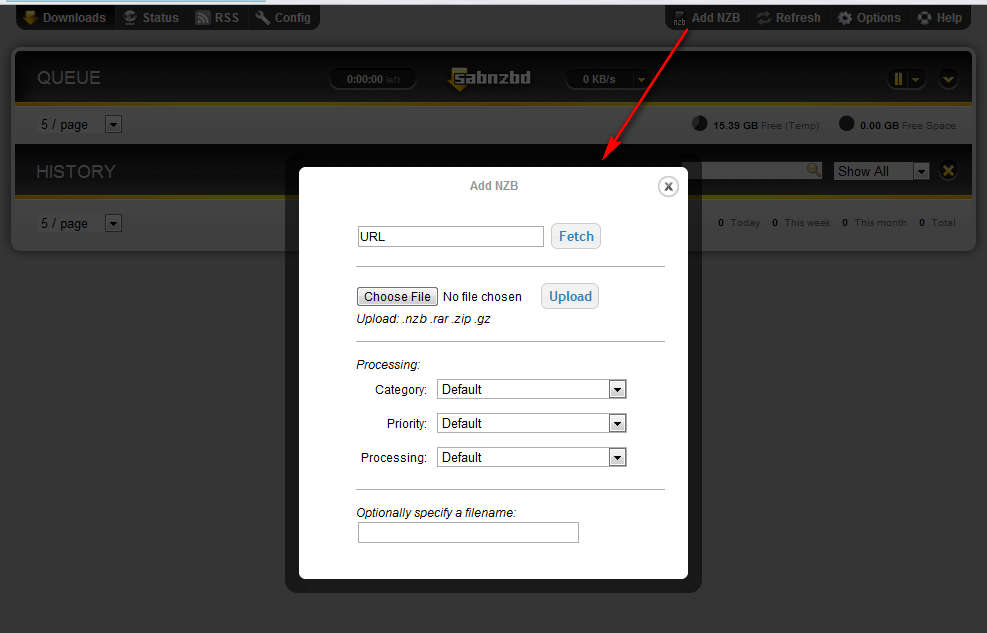The width and height of the screenshot is (987, 633).
Task: Click the temp disk space pie icon
Action: 699,123
